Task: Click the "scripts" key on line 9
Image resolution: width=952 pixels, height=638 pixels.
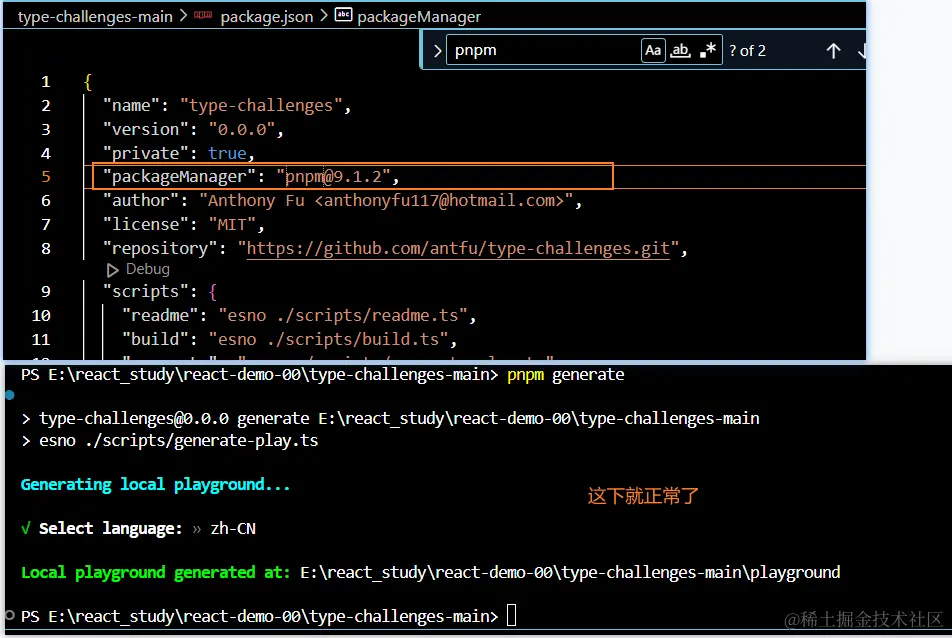Action: [x=146, y=291]
